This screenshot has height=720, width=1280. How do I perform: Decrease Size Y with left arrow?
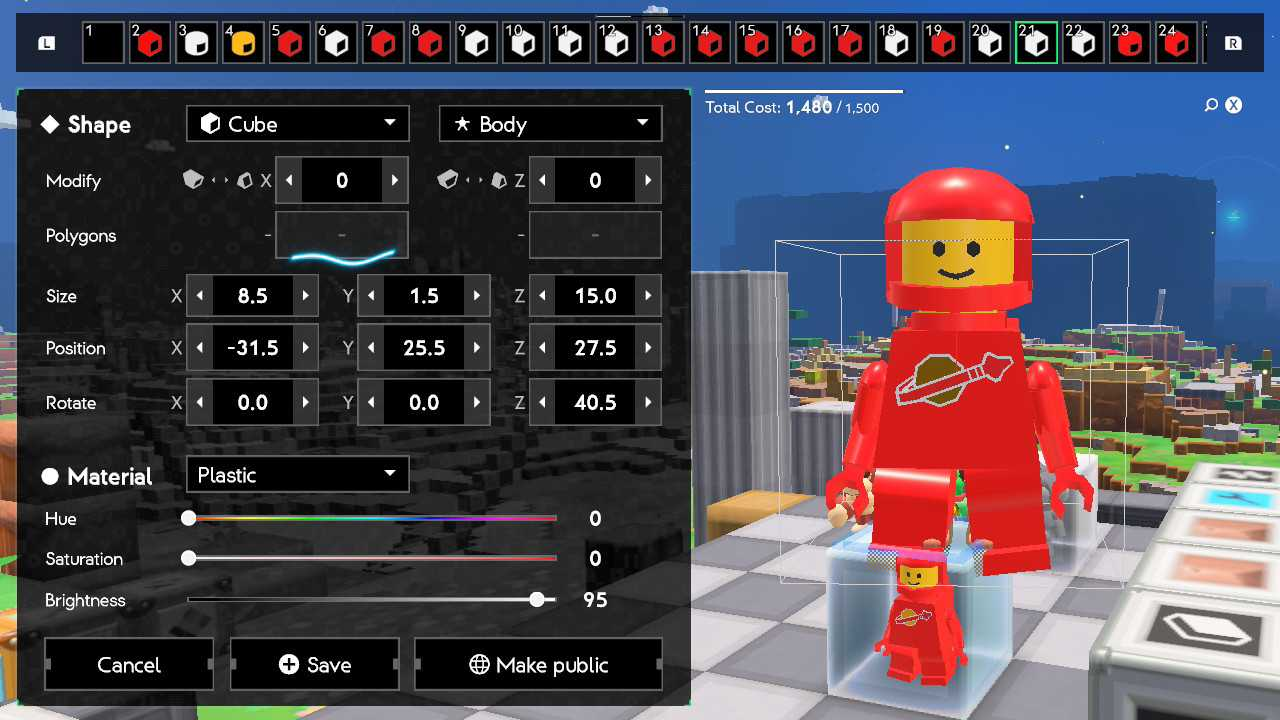point(372,296)
